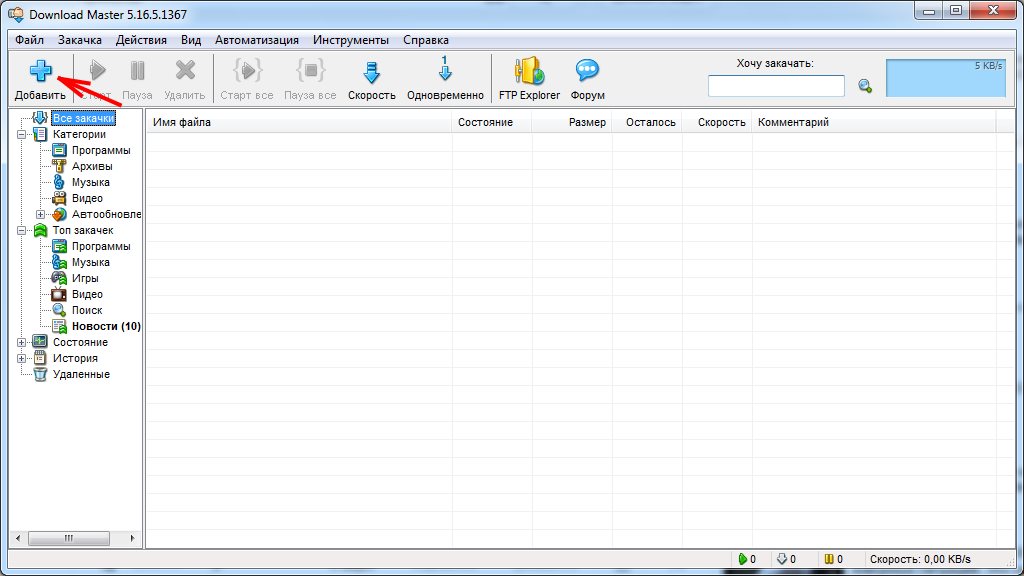Select the Топ закачек node

click(83, 230)
